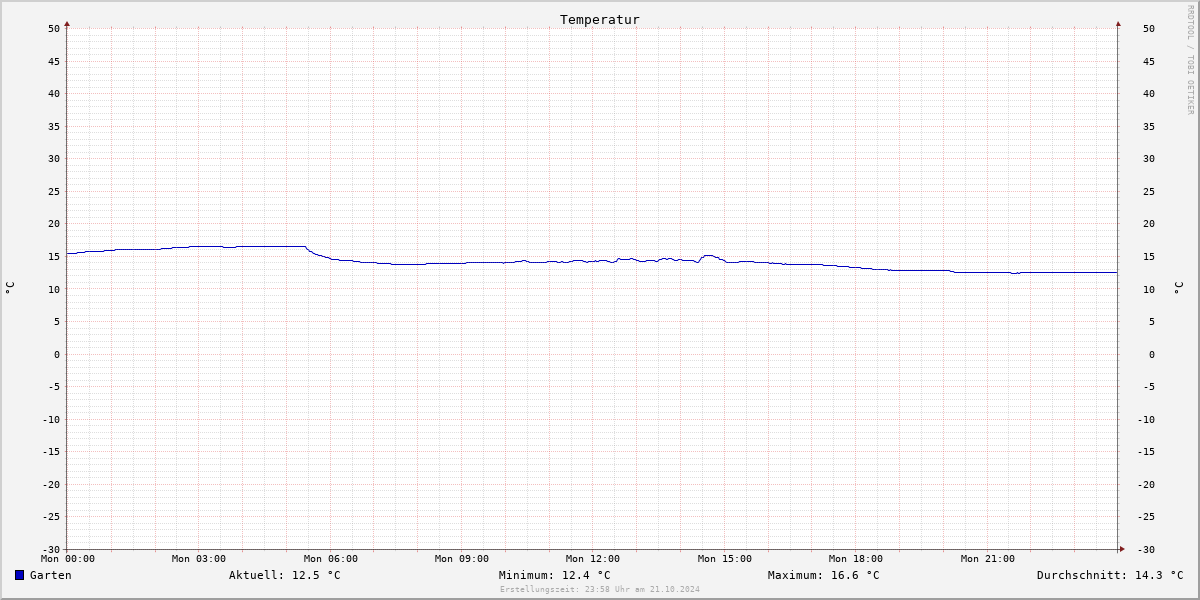Click the 'Mon 12:00' time axis label
The width and height of the screenshot is (1200, 600).
[x=593, y=559]
